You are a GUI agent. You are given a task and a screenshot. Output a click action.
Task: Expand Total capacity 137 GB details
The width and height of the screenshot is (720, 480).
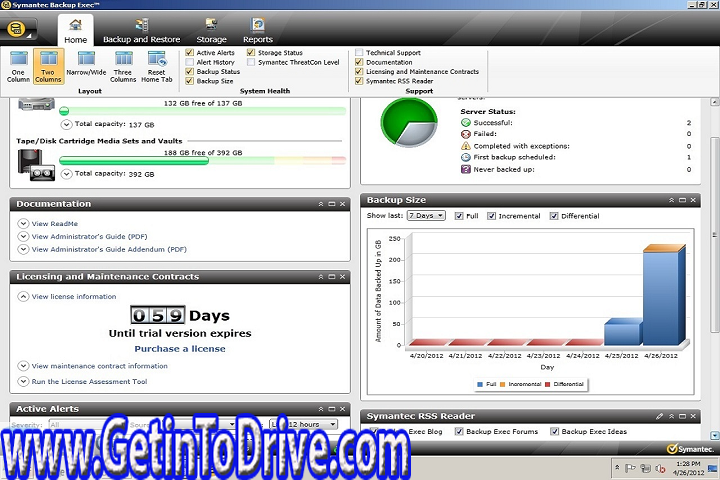pos(67,124)
